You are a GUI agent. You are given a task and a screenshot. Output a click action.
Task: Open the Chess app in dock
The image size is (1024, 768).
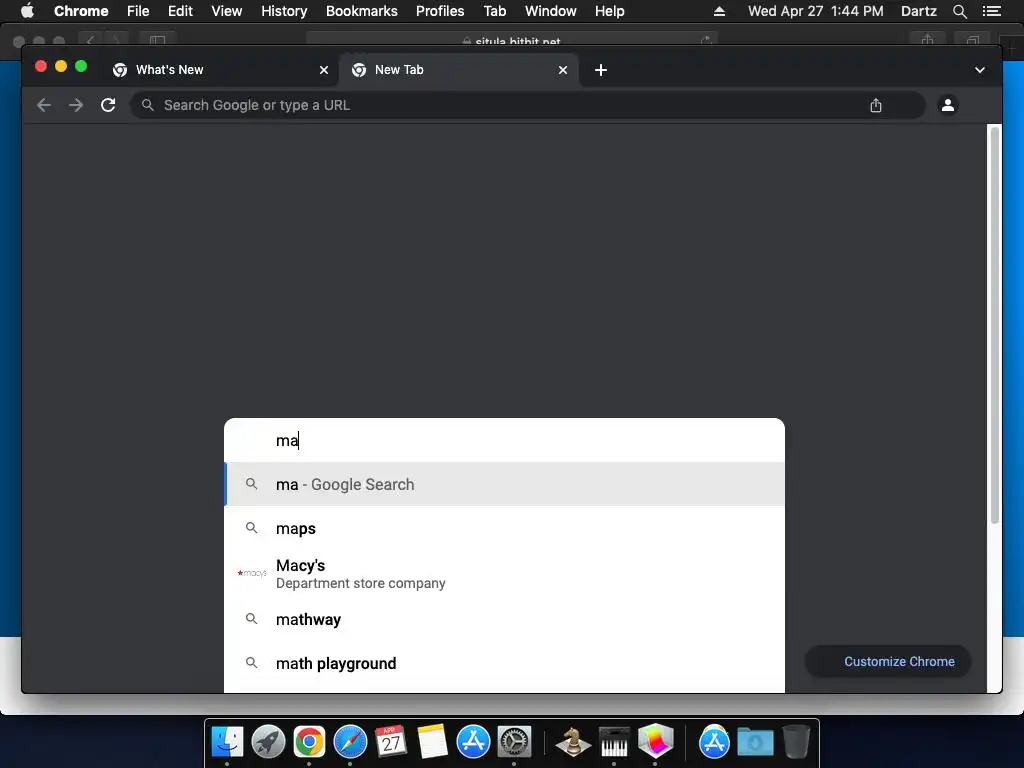point(573,742)
